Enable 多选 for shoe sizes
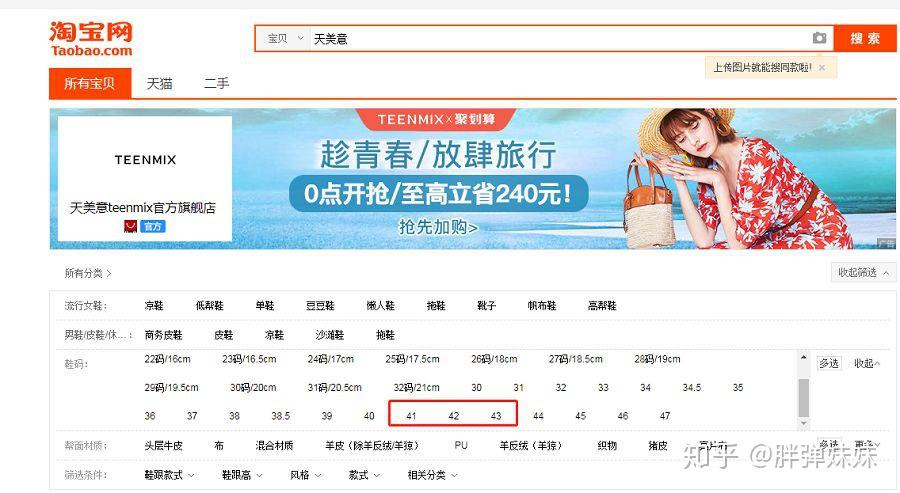The height and width of the screenshot is (493, 900). click(x=829, y=363)
